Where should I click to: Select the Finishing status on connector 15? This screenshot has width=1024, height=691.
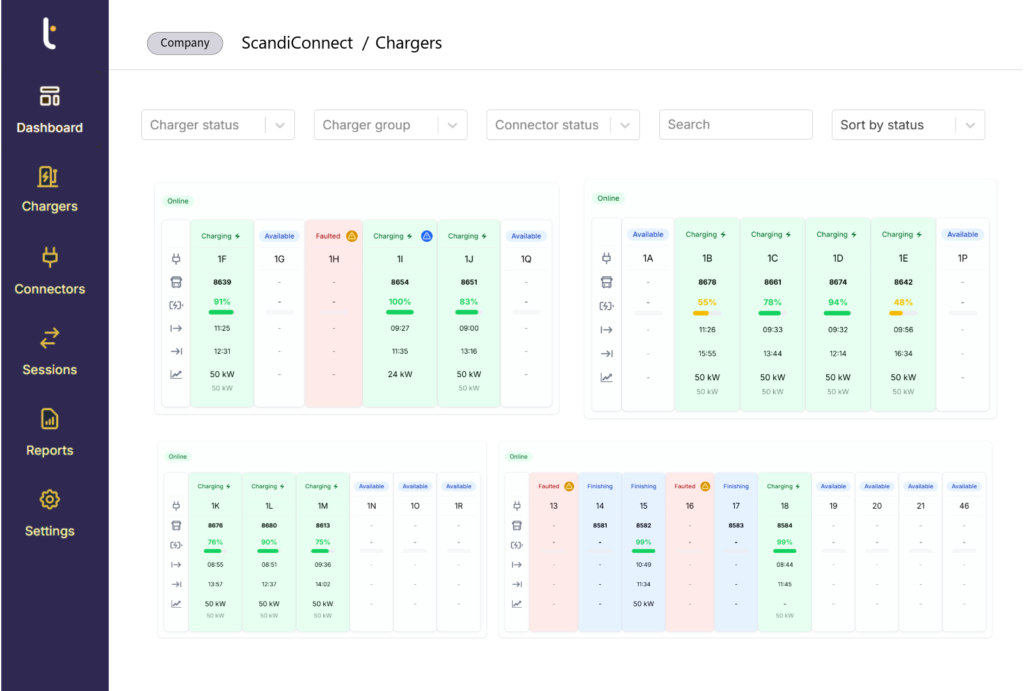point(643,487)
